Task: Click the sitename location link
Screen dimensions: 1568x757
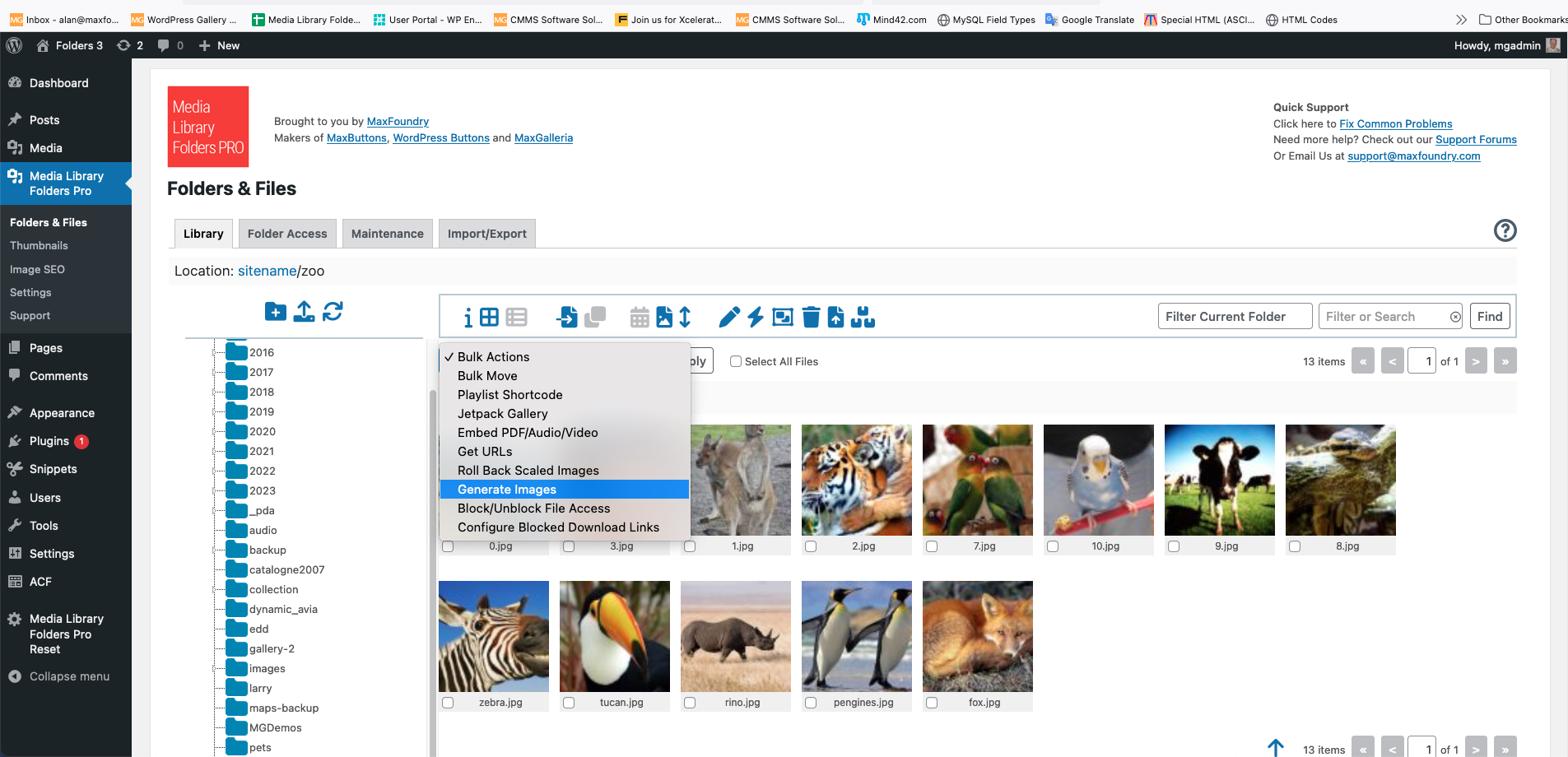Action: [267, 271]
